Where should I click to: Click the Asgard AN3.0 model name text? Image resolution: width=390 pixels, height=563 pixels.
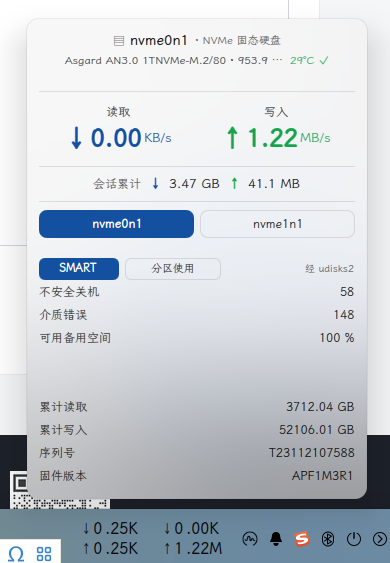click(x=145, y=61)
